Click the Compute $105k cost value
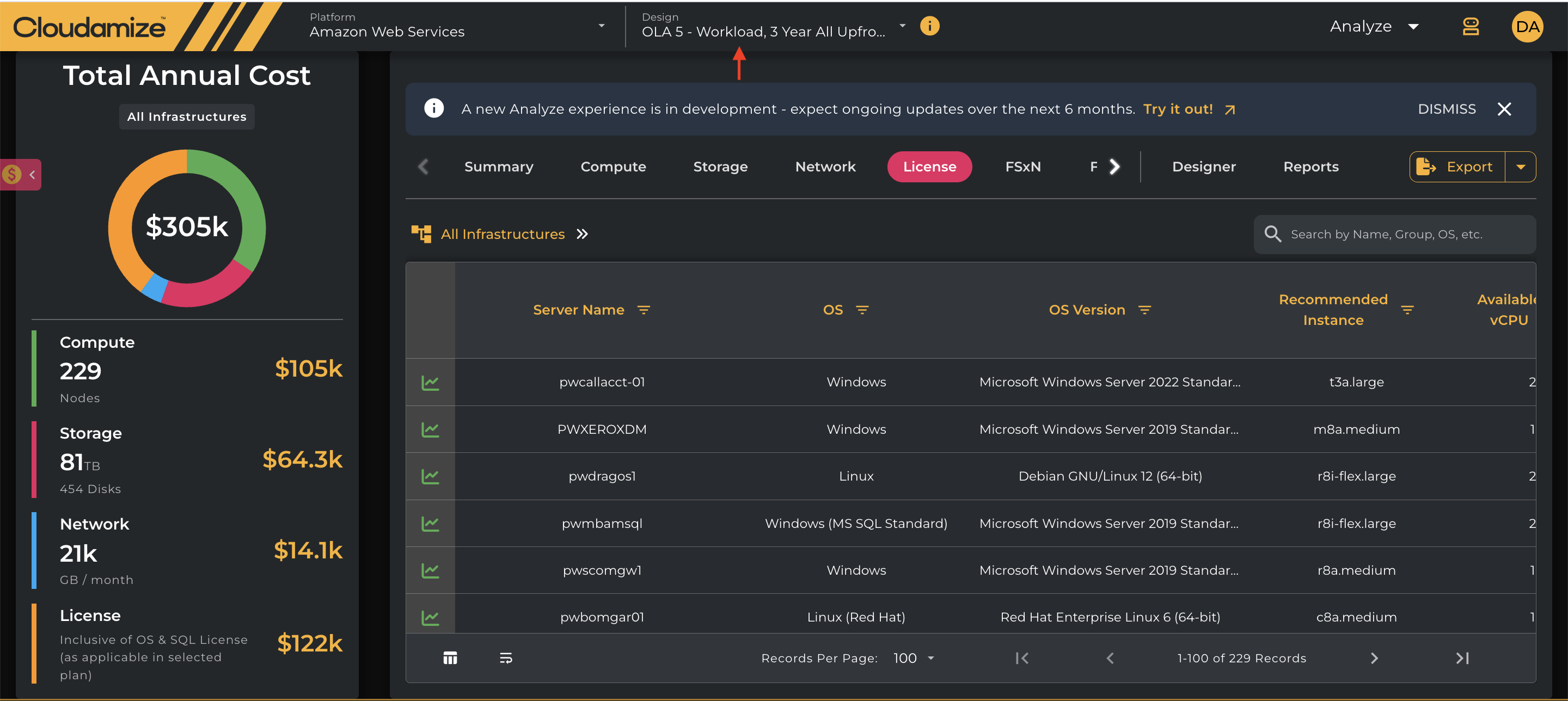Image resolution: width=1568 pixels, height=701 pixels. click(309, 368)
